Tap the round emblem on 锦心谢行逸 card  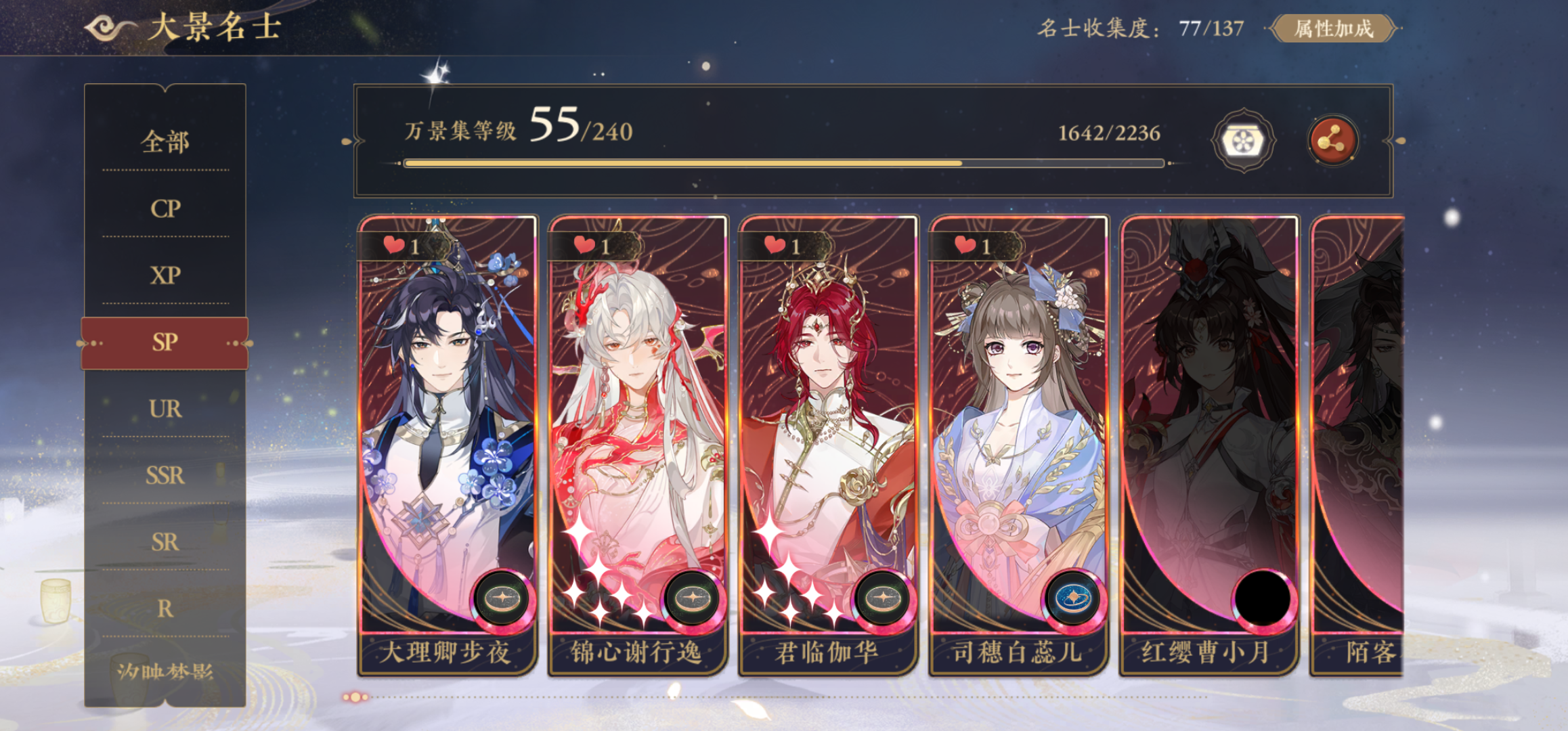[x=693, y=598]
